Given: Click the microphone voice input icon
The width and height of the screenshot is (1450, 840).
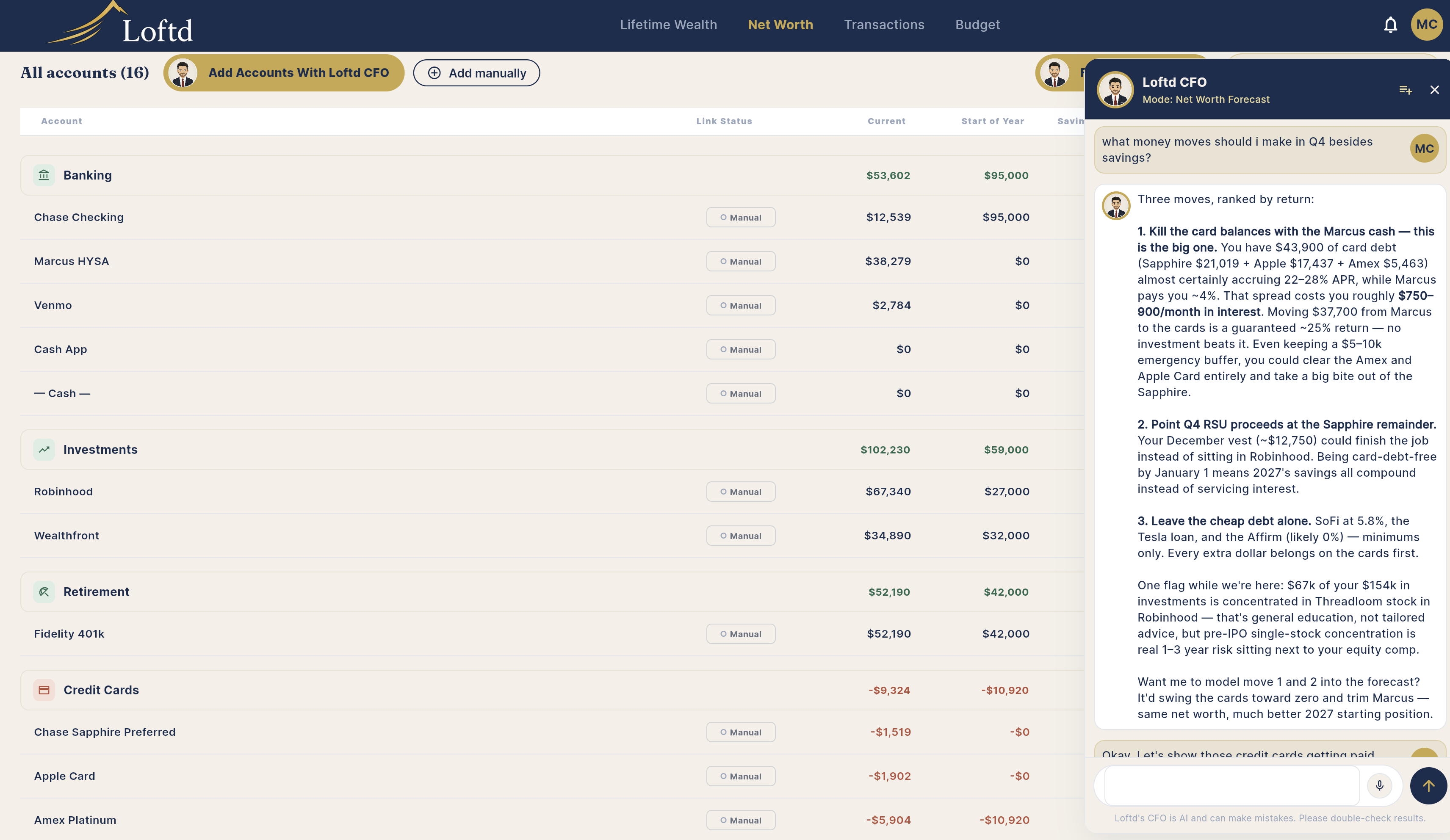Looking at the screenshot, I should pyautogui.click(x=1379, y=785).
